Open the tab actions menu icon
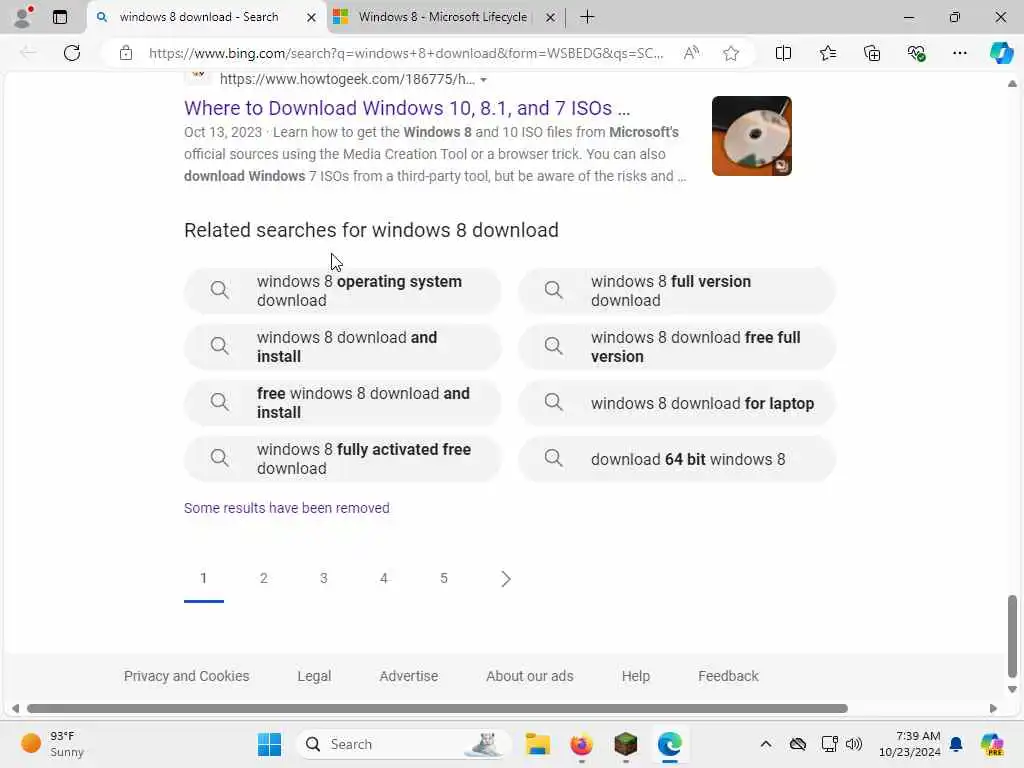Viewport: 1024px width, 768px height. pos(60,17)
